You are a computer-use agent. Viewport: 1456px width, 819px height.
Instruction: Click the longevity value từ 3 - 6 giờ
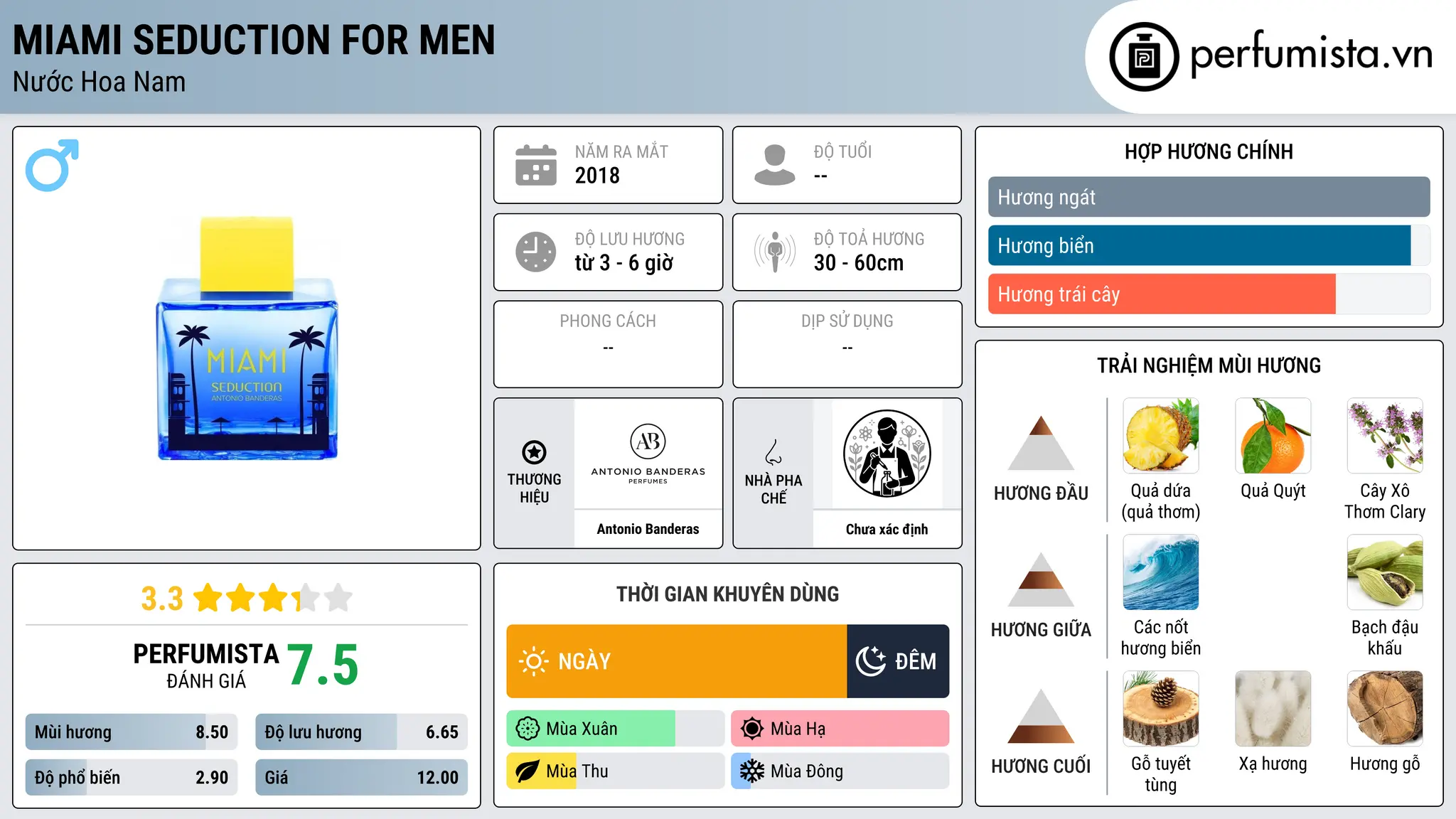tap(624, 263)
